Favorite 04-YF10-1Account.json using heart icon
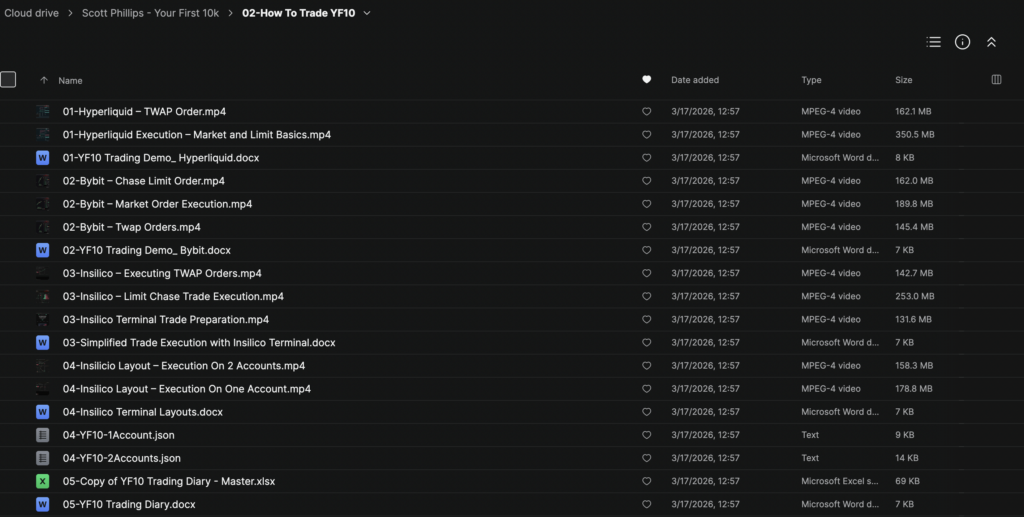Viewport: 1024px width, 517px height. 646,435
